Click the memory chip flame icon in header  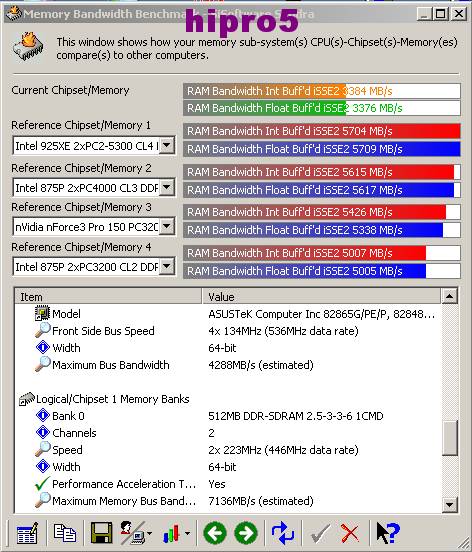[x=28, y=48]
